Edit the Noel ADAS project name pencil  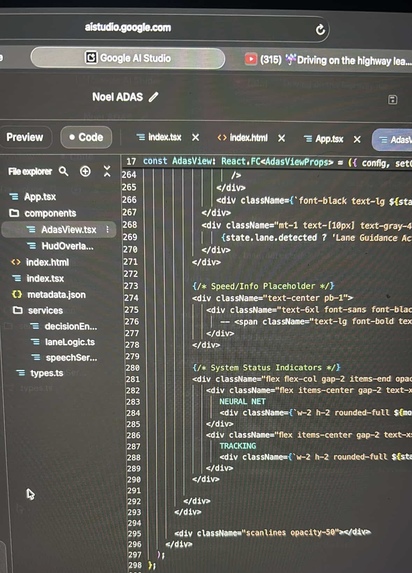point(154,97)
